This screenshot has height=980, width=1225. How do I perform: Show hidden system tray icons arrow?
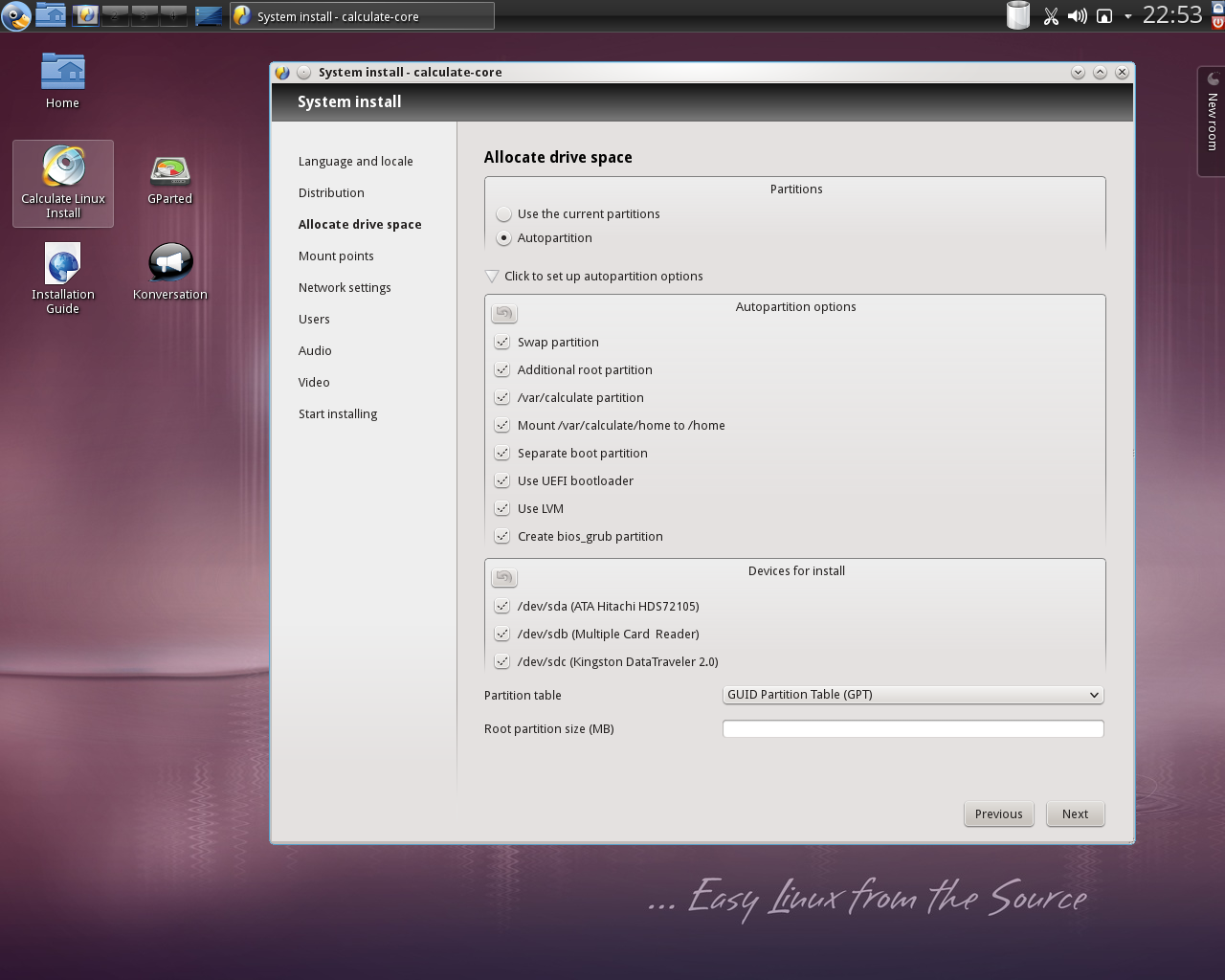[x=1127, y=16]
